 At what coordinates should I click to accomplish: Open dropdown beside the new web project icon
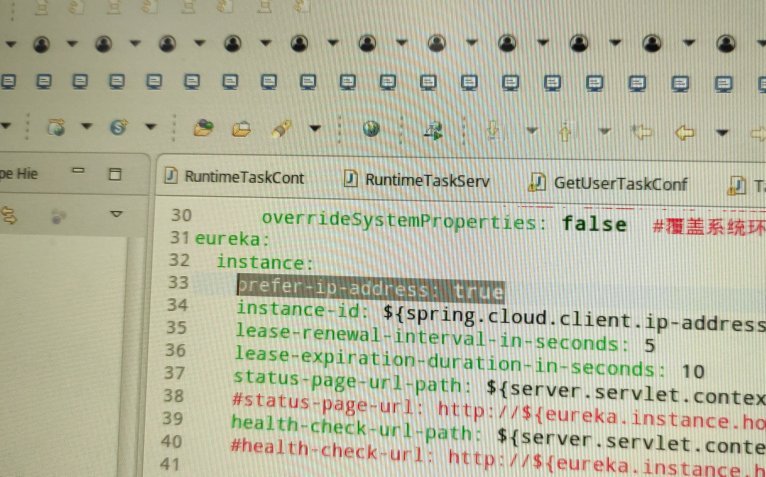click(x=86, y=127)
